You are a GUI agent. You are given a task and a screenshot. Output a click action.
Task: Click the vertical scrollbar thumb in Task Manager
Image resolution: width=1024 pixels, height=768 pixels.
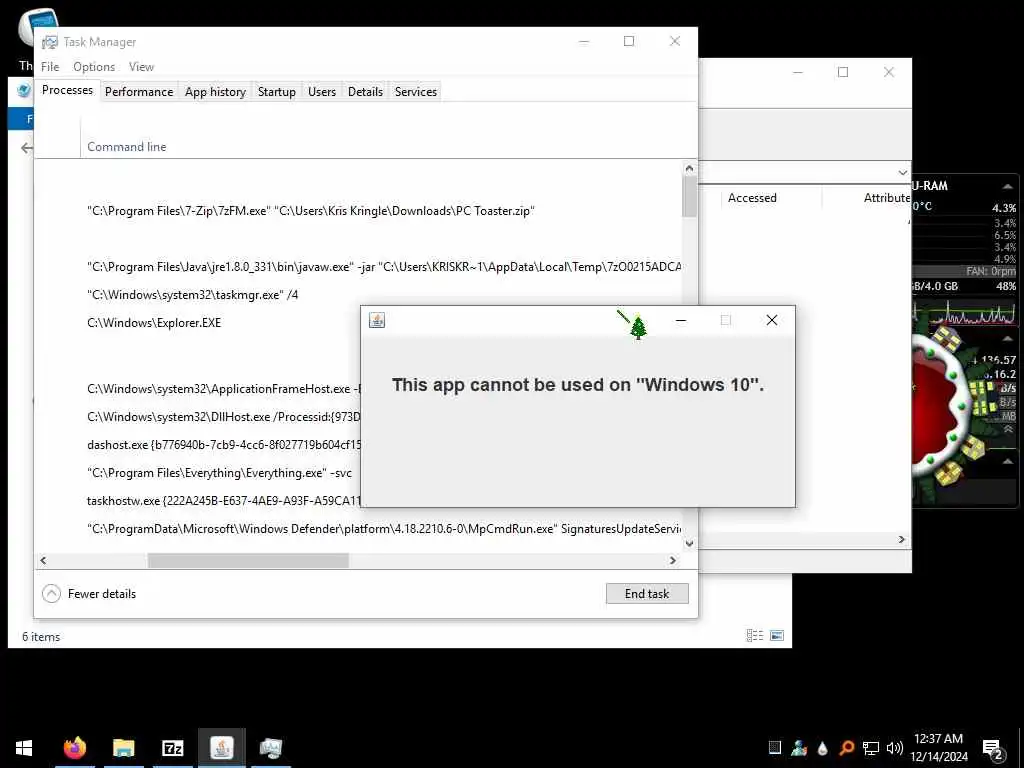689,197
